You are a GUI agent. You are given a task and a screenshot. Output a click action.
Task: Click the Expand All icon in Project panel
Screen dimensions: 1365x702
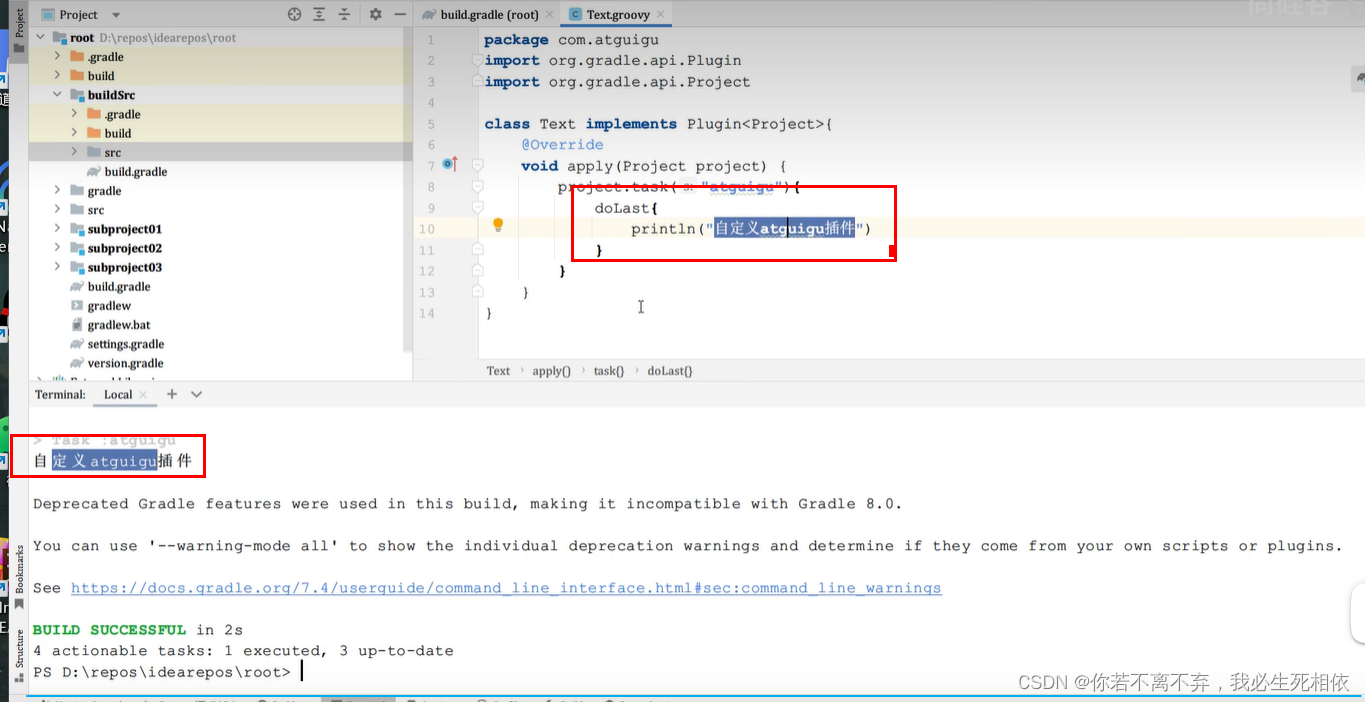pos(319,14)
